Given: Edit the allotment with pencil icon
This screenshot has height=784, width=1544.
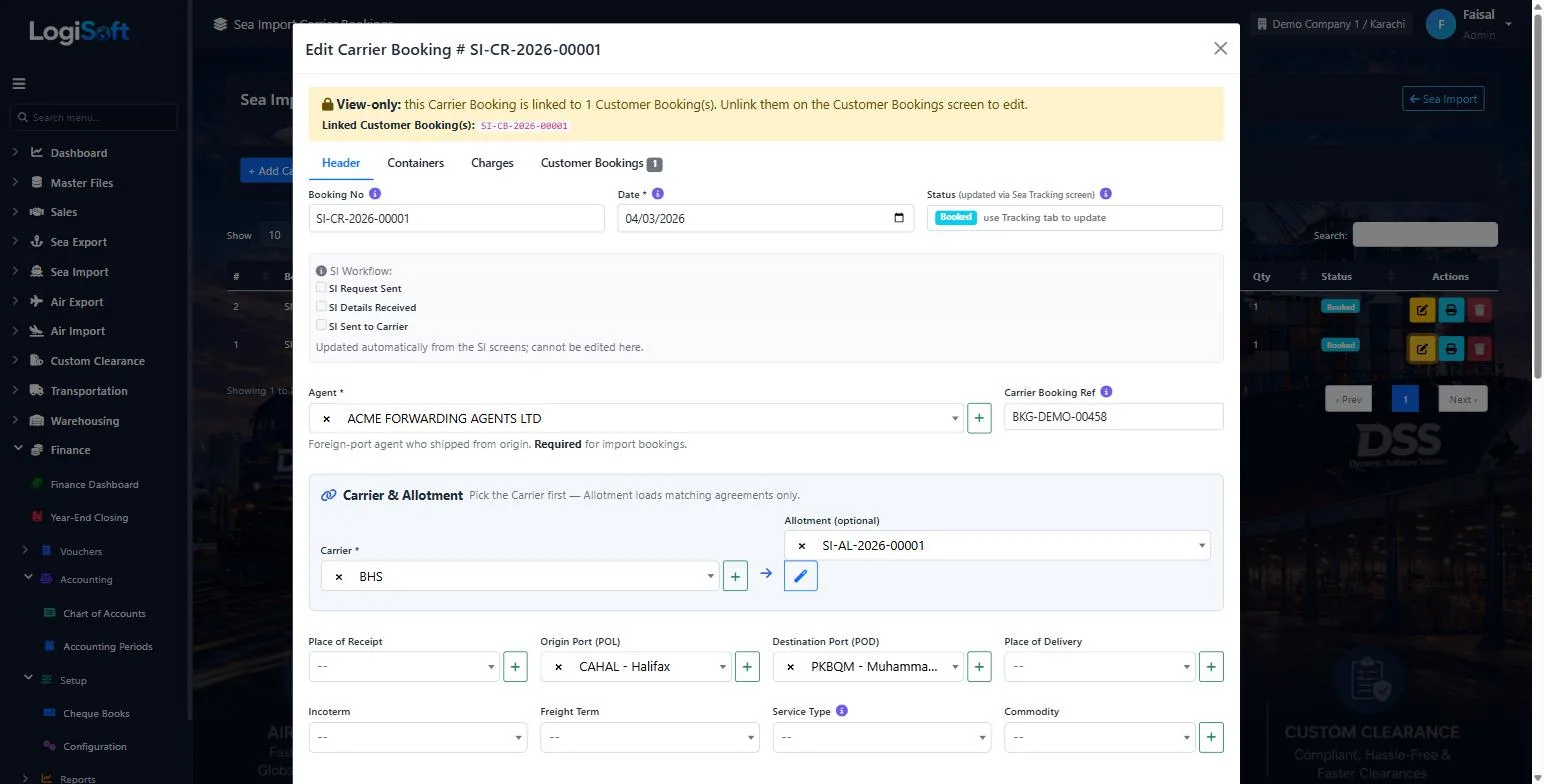Looking at the screenshot, I should click(801, 576).
